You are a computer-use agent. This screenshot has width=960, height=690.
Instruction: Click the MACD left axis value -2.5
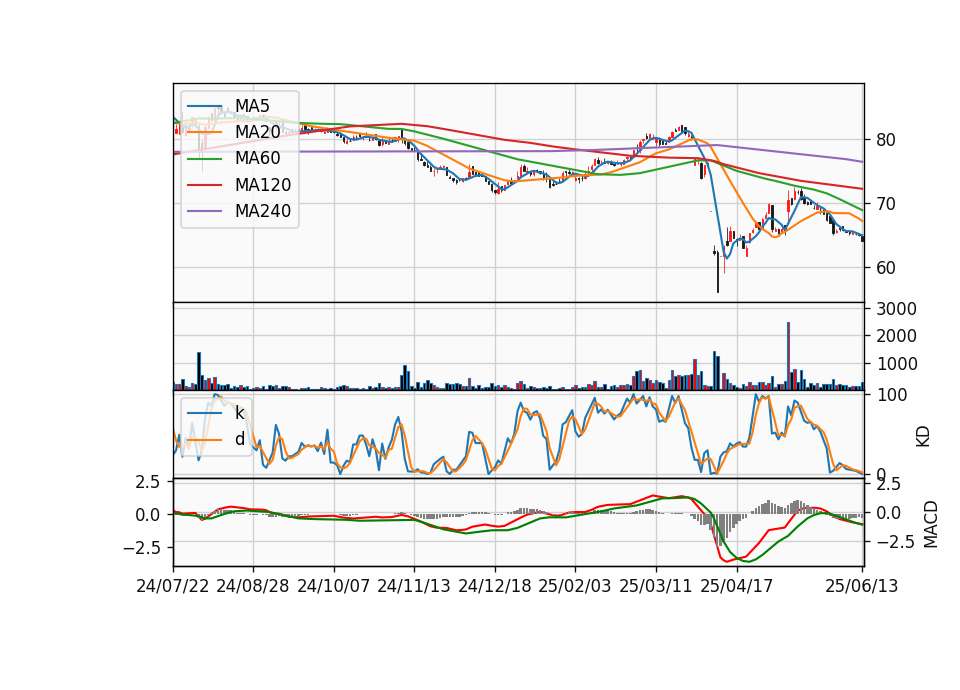pyautogui.click(x=141, y=547)
